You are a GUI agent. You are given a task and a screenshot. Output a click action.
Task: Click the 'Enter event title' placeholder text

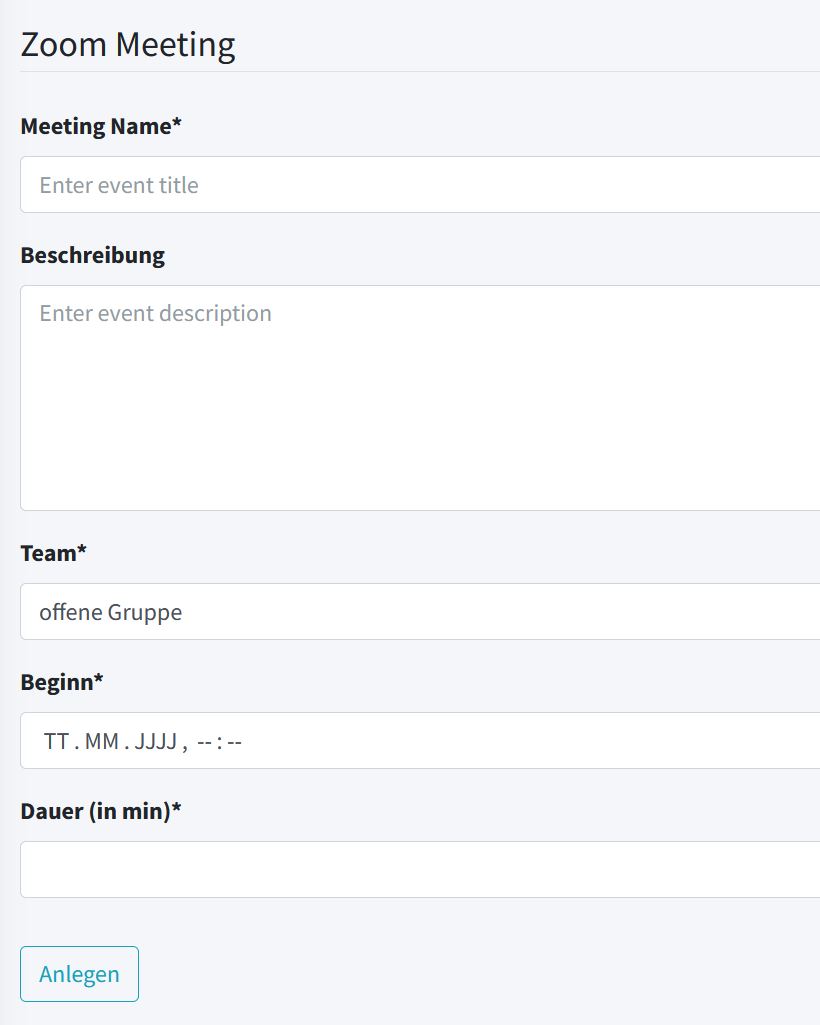point(119,185)
